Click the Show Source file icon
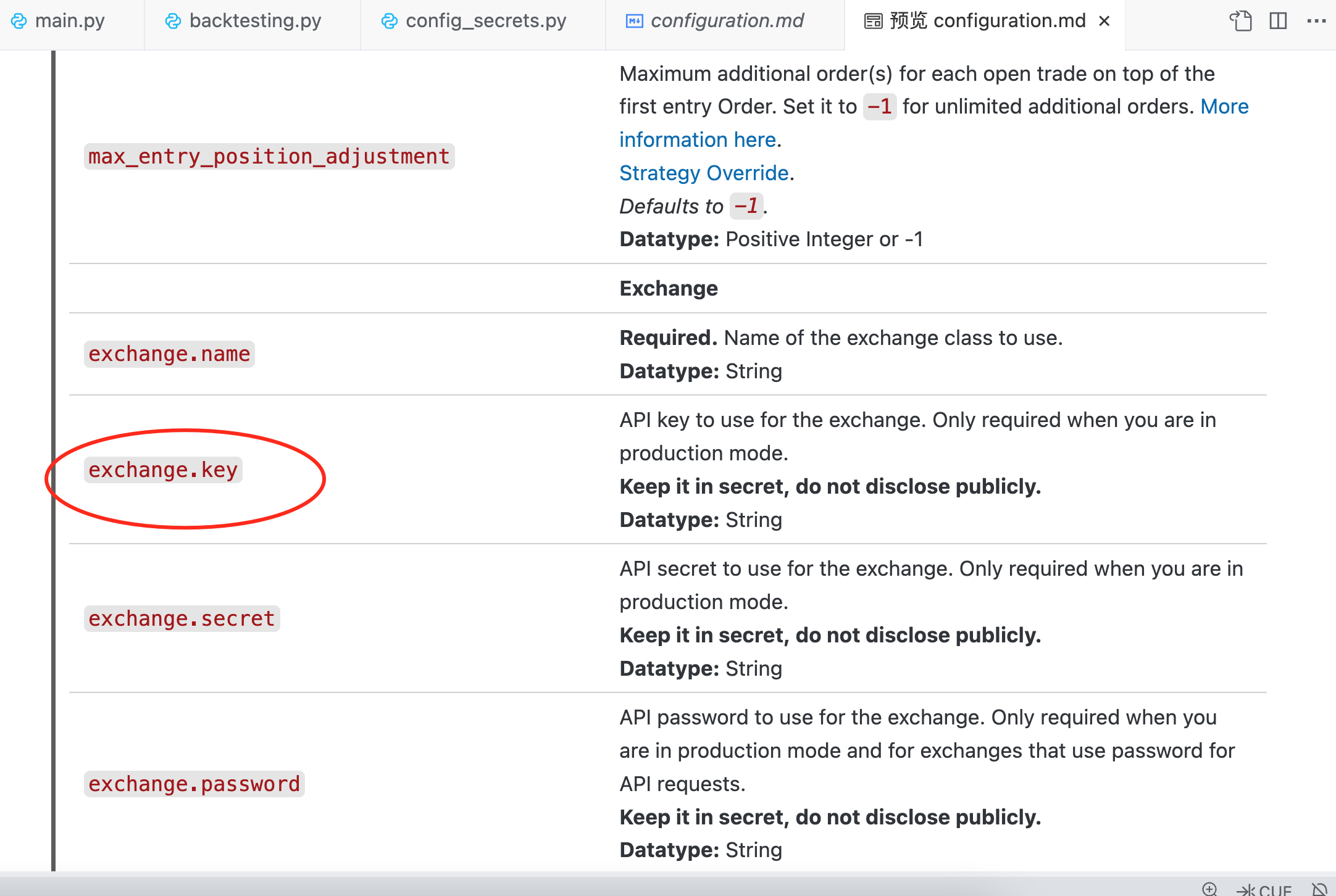Image resolution: width=1336 pixels, height=896 pixels. point(1240,21)
